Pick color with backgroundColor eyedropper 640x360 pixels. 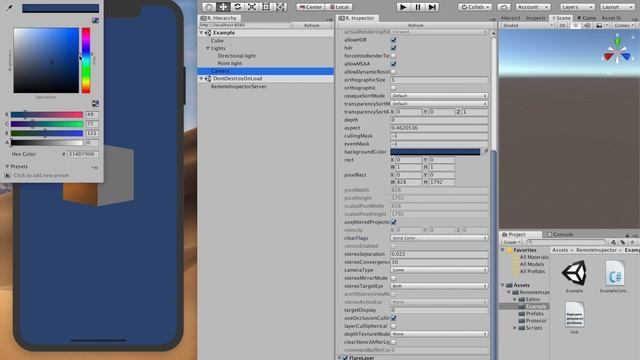(x=485, y=152)
